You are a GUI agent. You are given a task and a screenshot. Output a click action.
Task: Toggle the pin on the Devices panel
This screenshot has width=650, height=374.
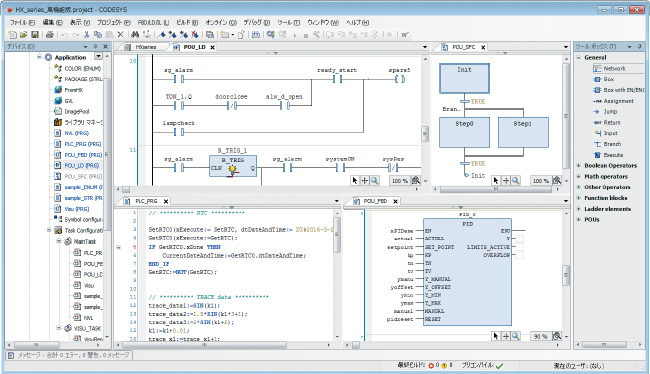95,46
